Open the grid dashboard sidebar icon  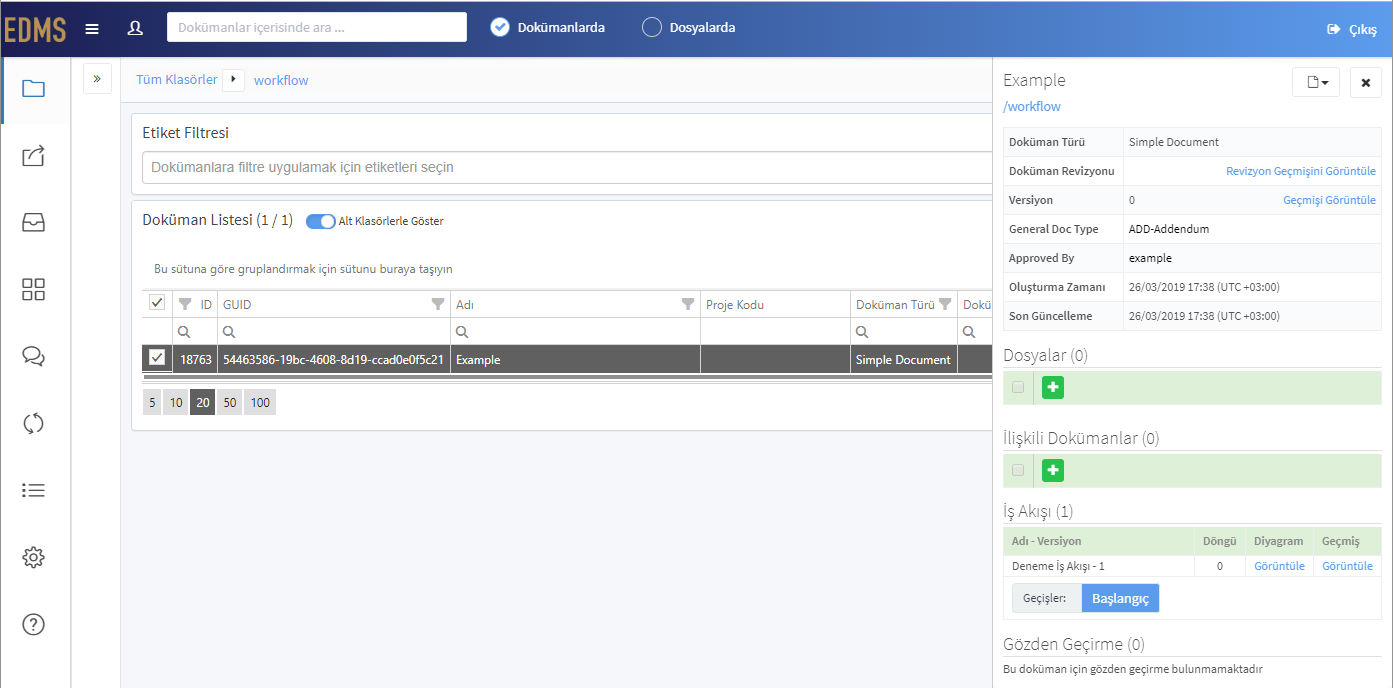point(33,290)
